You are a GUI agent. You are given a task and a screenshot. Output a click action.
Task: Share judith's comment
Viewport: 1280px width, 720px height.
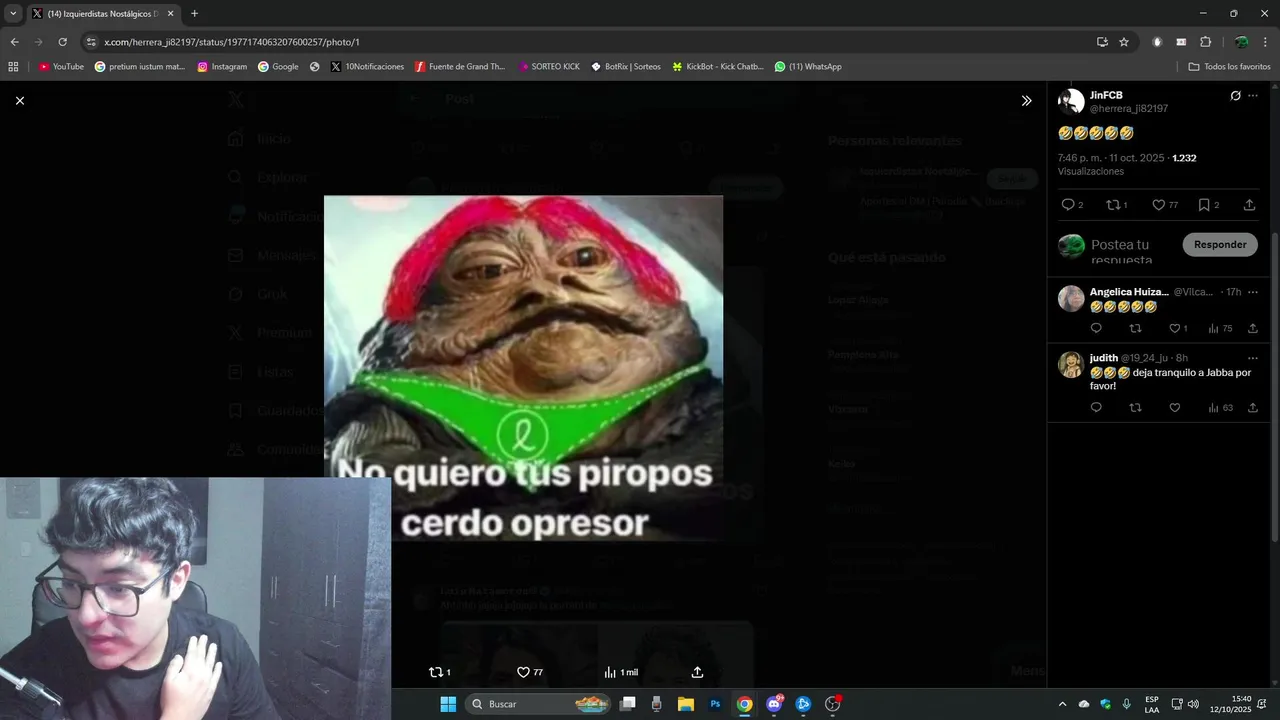pos(1252,407)
